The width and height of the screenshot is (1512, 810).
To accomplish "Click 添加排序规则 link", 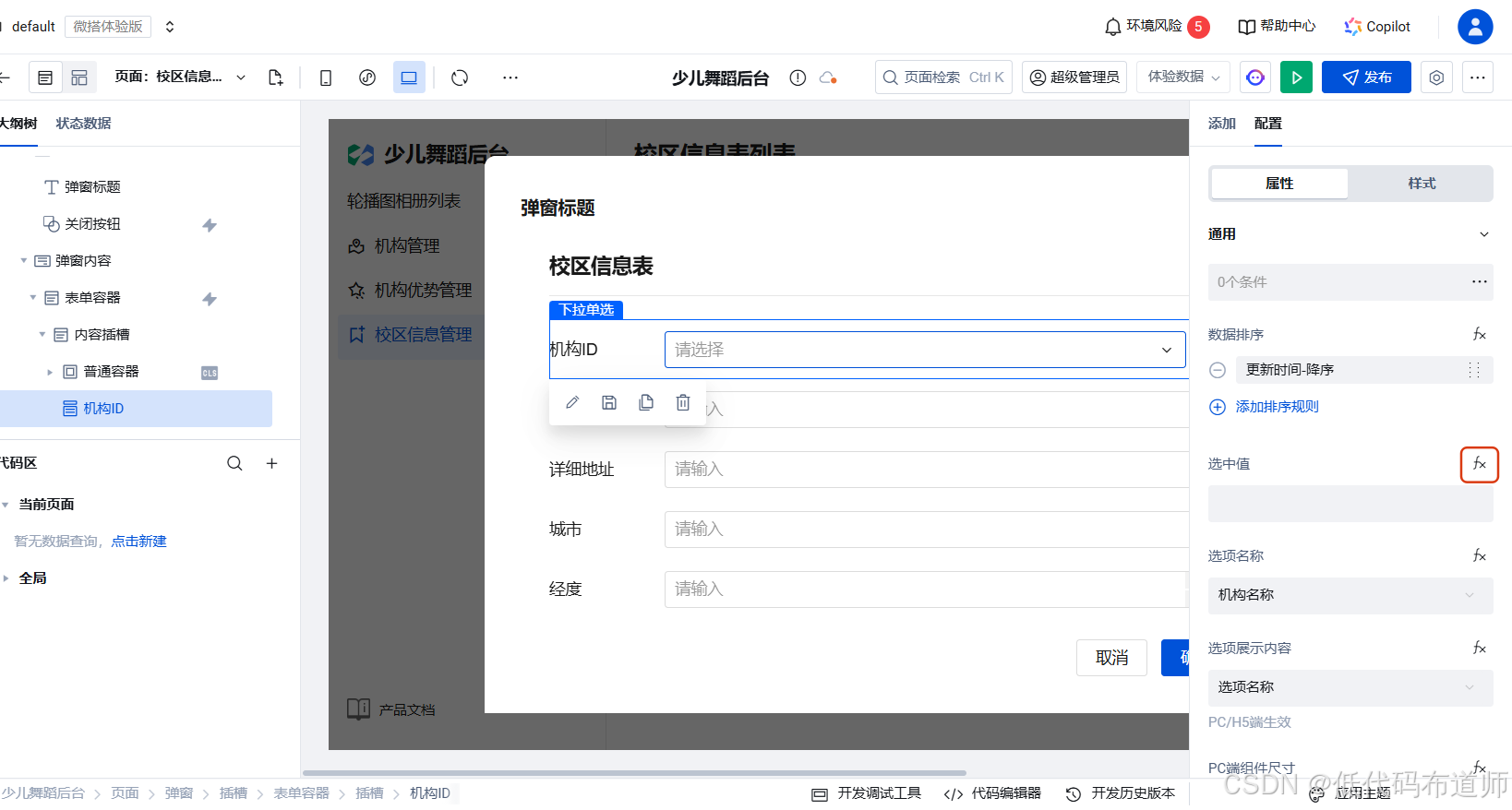I will tap(1277, 407).
